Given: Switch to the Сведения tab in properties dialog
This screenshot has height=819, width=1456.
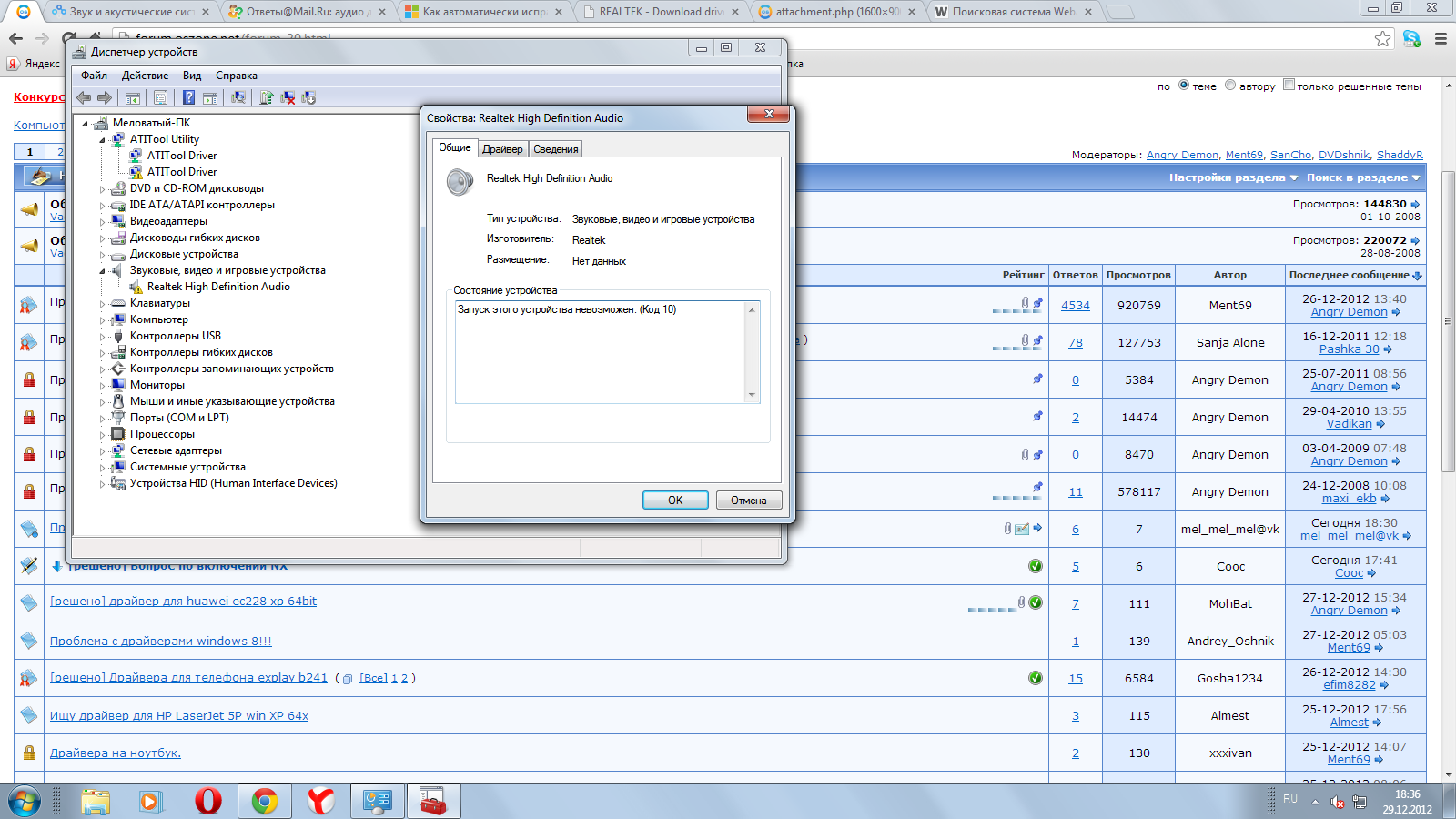Looking at the screenshot, I should pos(555,149).
